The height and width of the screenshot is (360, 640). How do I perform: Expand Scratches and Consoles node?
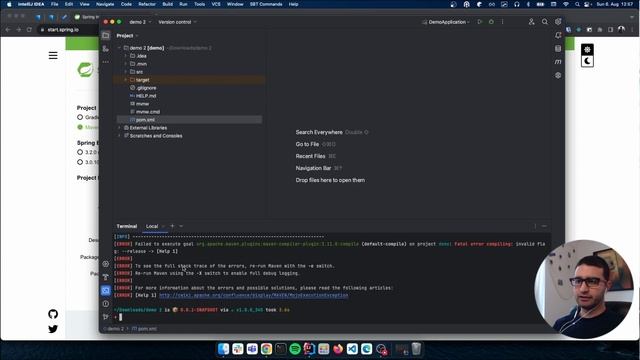click(119, 136)
